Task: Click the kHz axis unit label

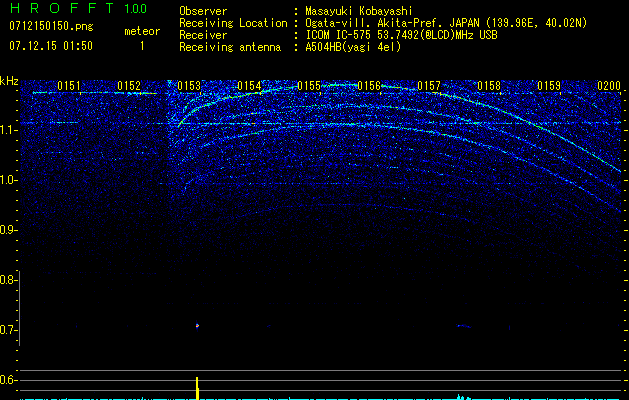Action: click(9, 81)
